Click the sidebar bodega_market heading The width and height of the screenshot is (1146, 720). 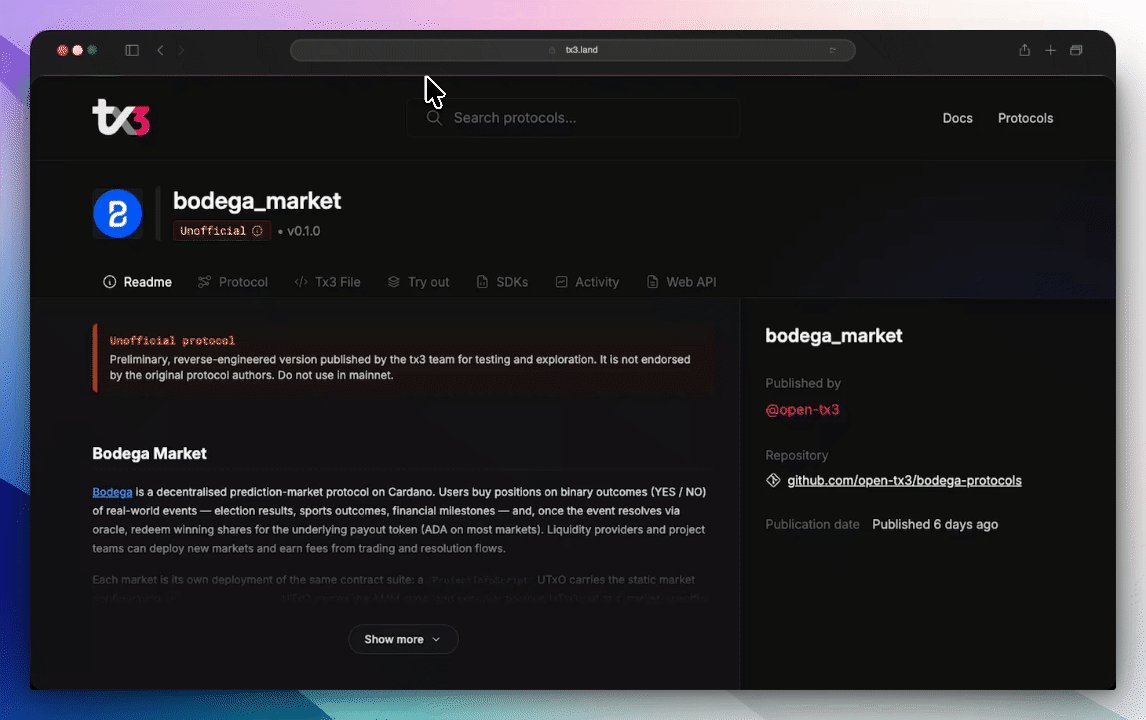click(x=833, y=336)
